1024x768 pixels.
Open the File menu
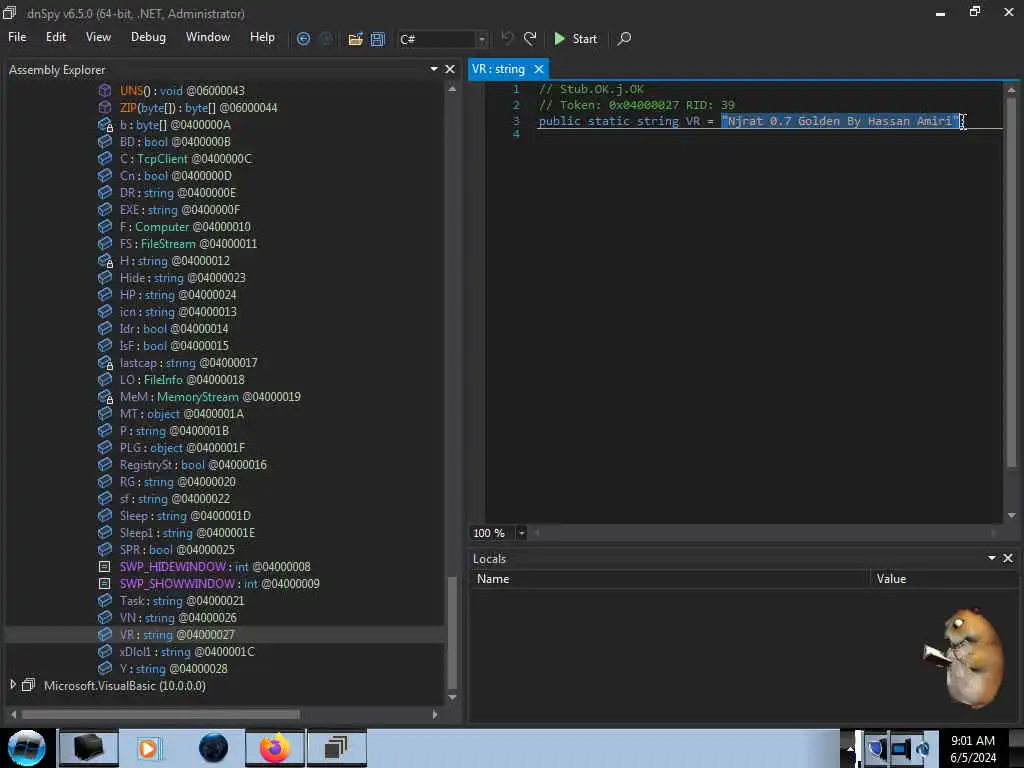click(17, 37)
